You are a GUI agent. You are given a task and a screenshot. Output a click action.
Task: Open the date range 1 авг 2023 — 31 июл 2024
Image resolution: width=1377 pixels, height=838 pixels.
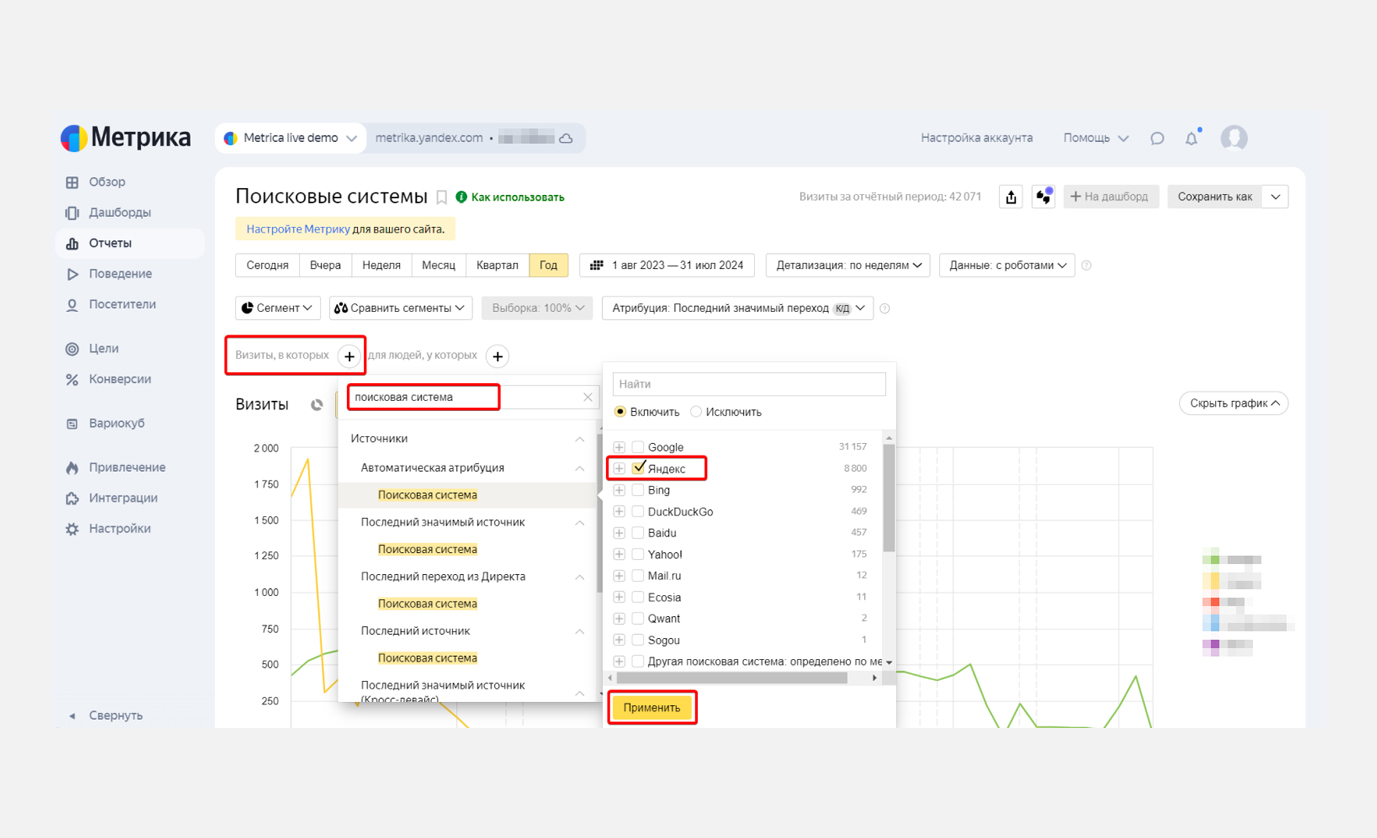coord(667,265)
